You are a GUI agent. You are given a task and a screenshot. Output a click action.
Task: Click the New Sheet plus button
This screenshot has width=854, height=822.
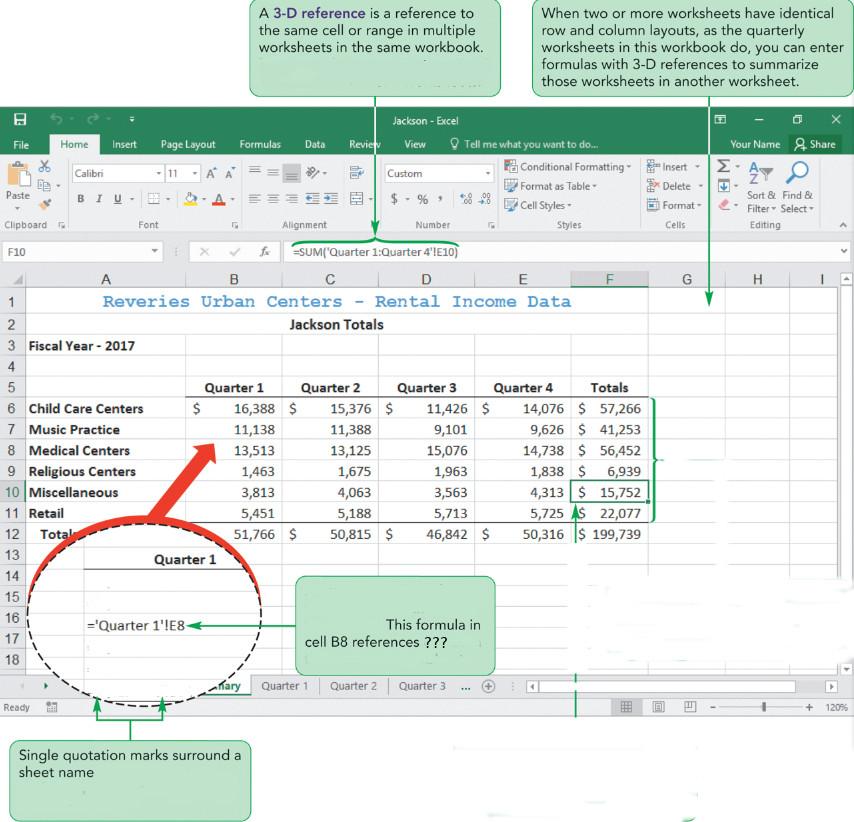(486, 687)
